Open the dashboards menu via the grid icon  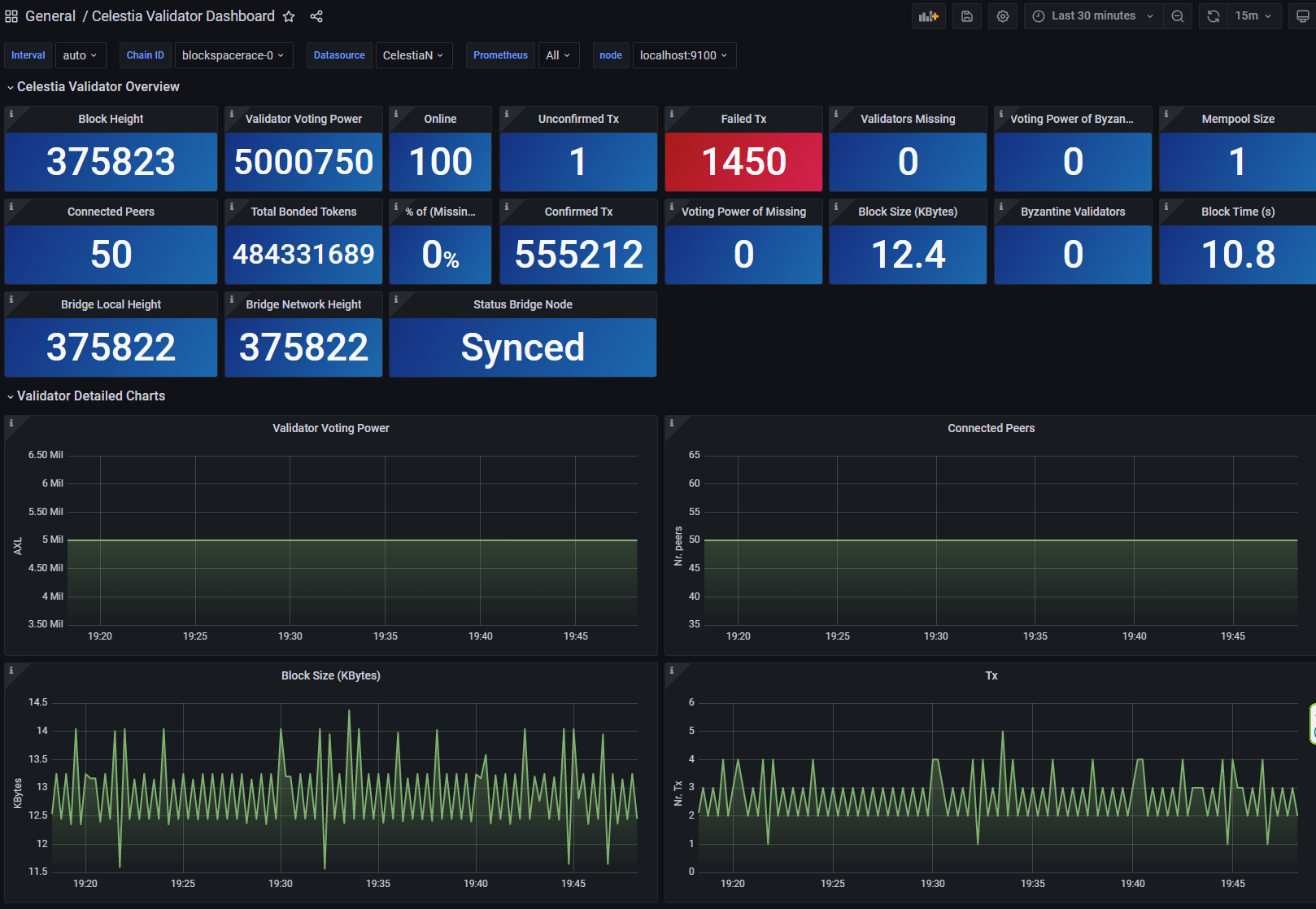pyautogui.click(x=11, y=15)
